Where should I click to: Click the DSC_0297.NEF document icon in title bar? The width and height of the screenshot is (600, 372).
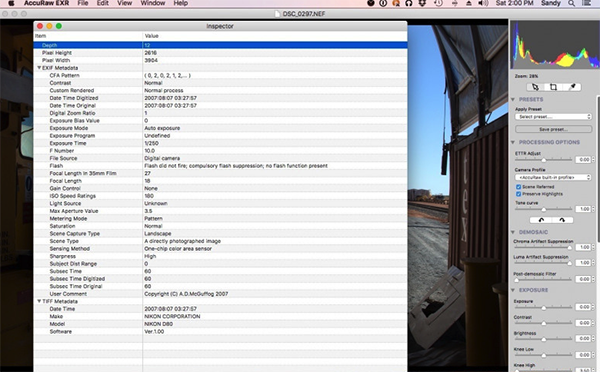[277, 14]
